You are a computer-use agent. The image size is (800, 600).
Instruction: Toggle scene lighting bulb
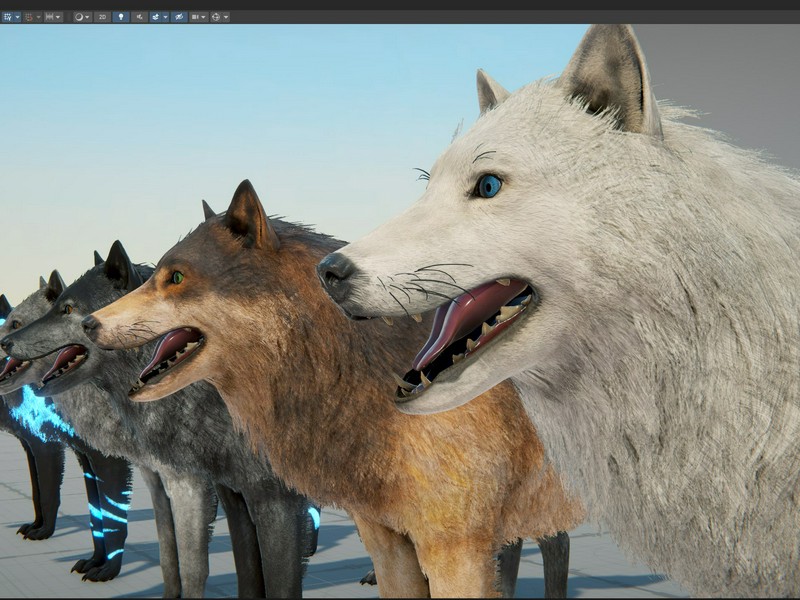coord(121,17)
